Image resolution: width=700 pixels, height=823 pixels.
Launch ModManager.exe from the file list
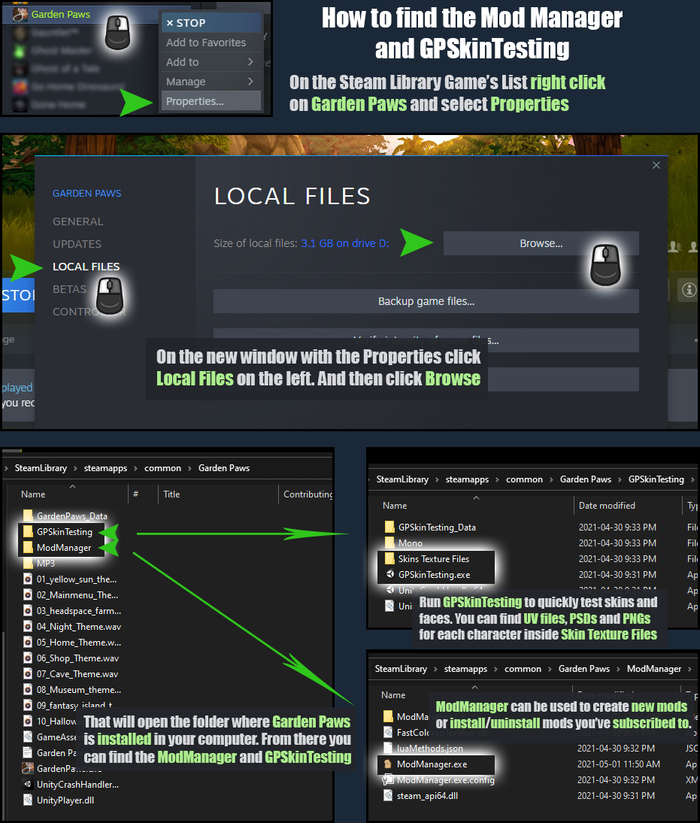[426, 764]
